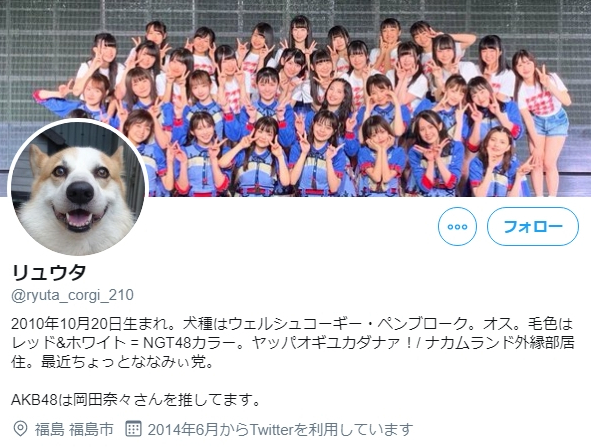Click the リュウタ display name

click(x=49, y=272)
